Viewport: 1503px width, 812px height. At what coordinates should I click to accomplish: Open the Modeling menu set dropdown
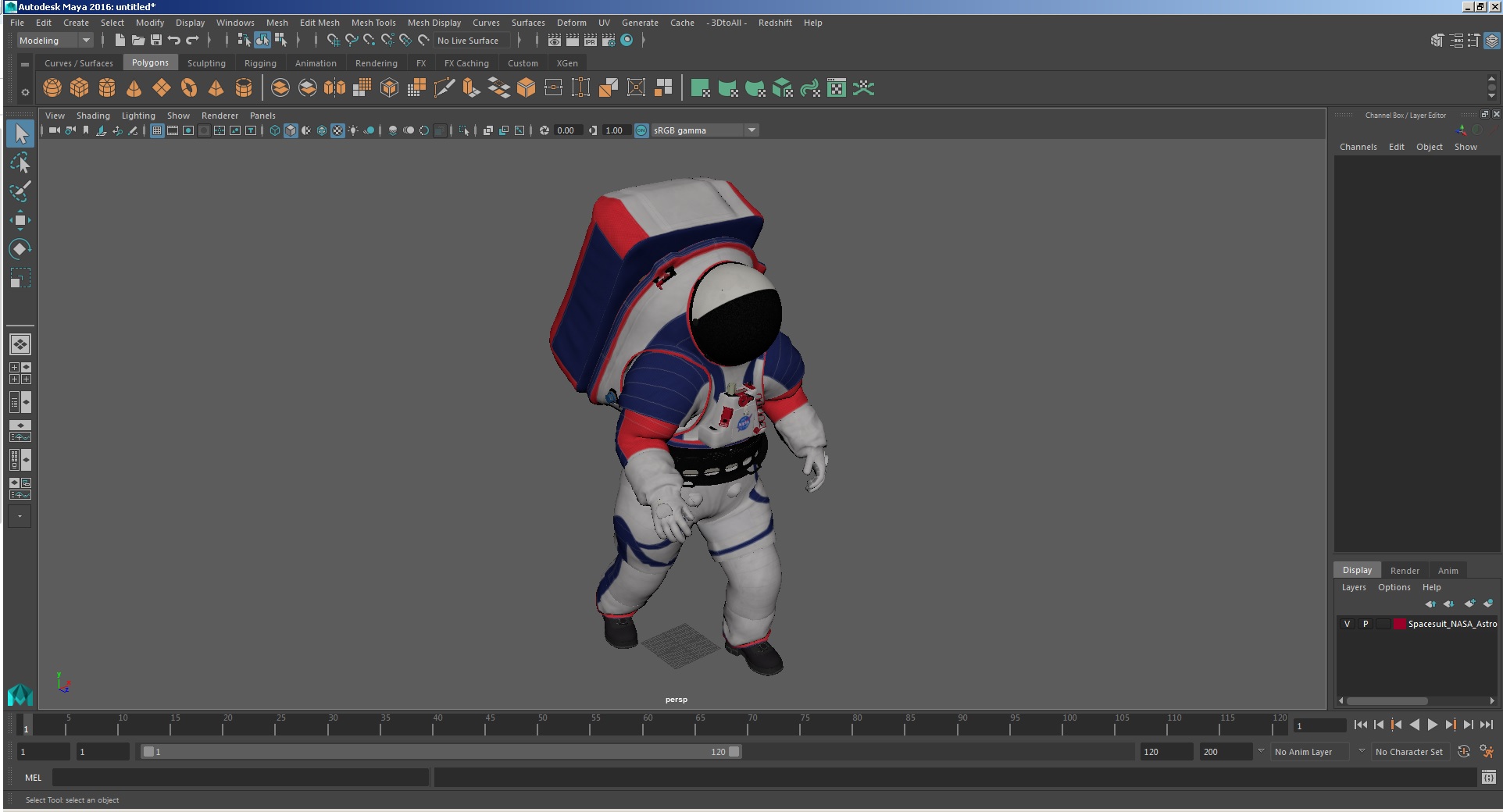click(x=55, y=41)
